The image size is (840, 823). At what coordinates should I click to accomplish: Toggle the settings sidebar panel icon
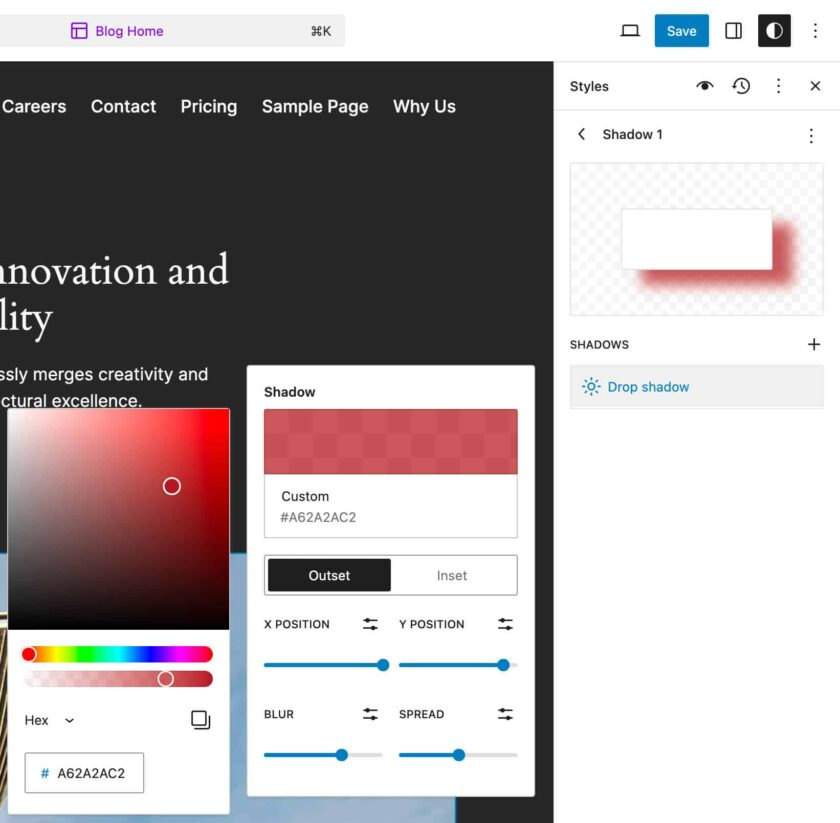tap(733, 31)
